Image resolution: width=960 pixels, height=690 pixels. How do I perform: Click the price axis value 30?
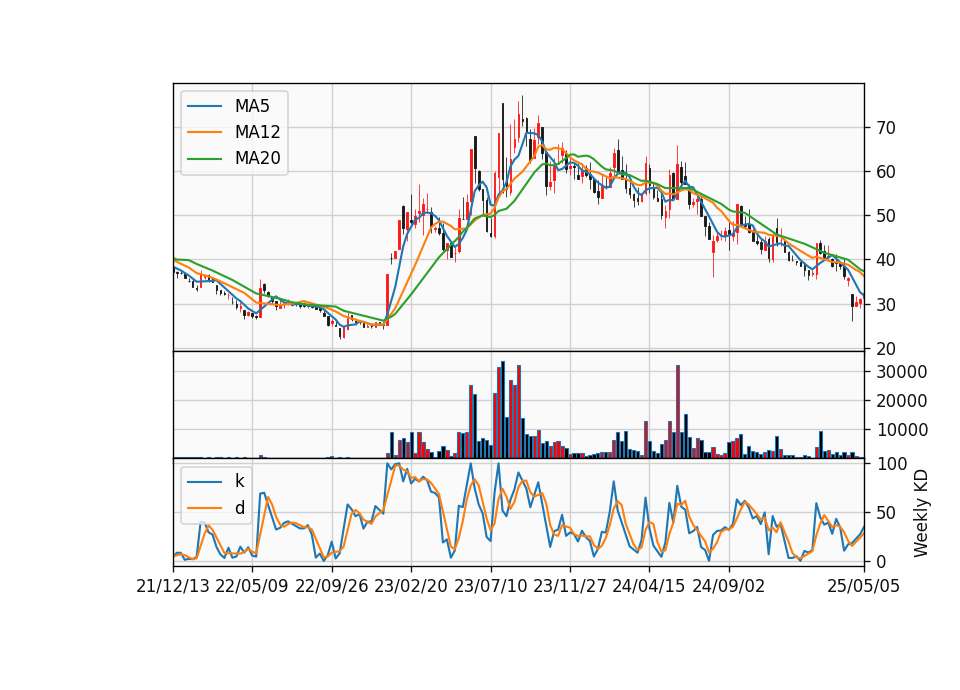pos(886,304)
